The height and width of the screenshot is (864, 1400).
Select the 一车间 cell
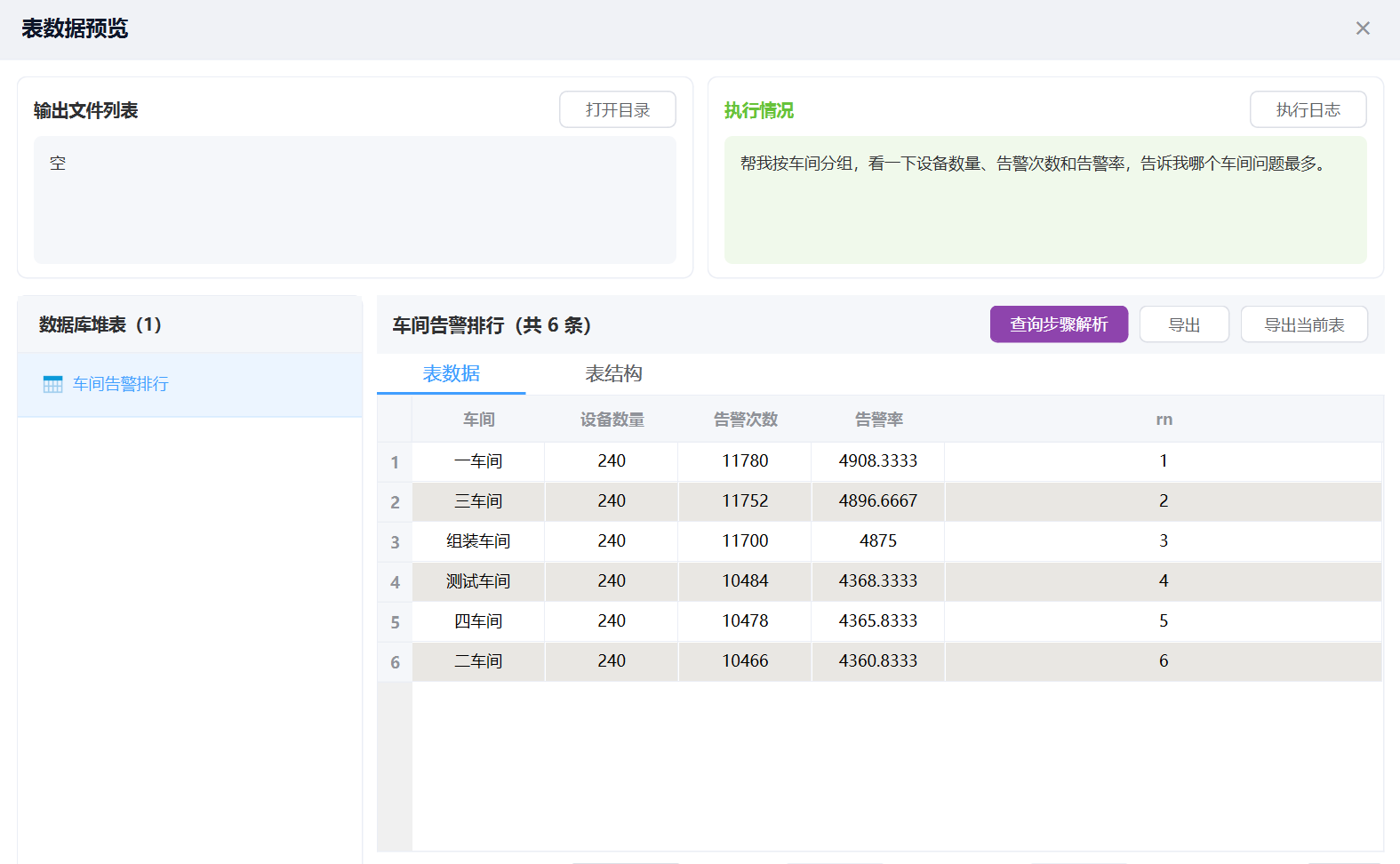pyautogui.click(x=478, y=461)
